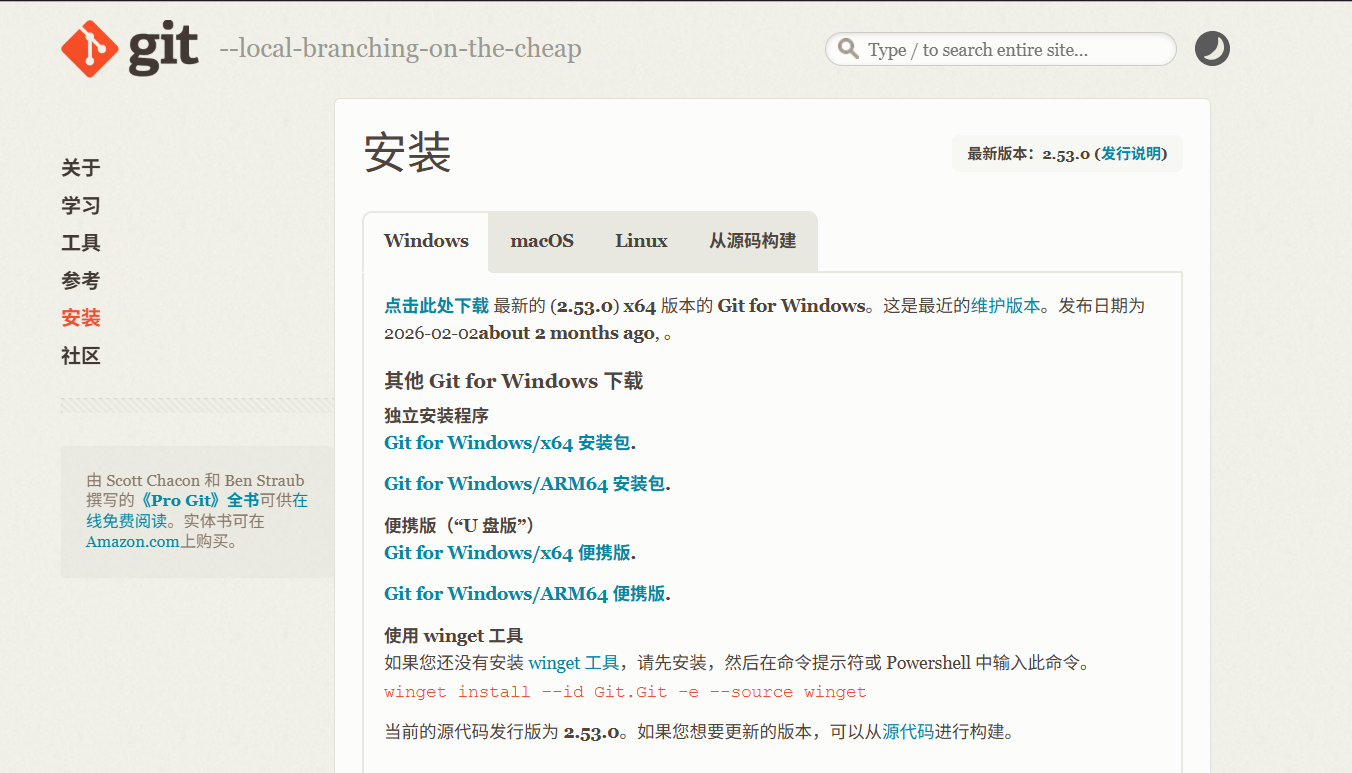Click the 最新版本：2.53.0 label
The image size is (1352, 773).
(1028, 154)
